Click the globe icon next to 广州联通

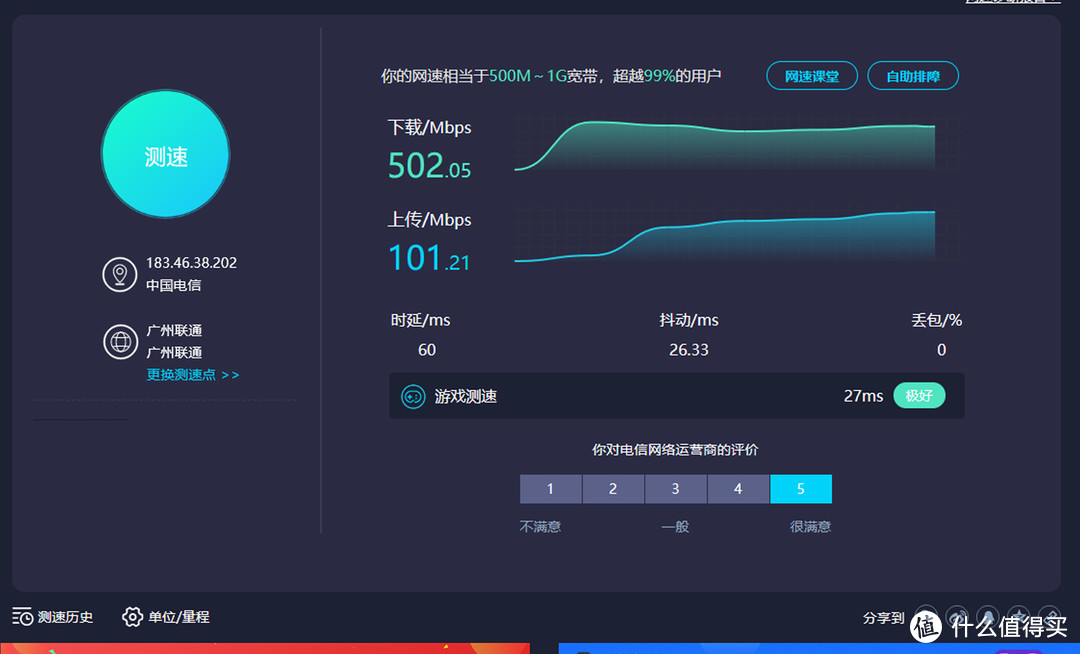120,341
